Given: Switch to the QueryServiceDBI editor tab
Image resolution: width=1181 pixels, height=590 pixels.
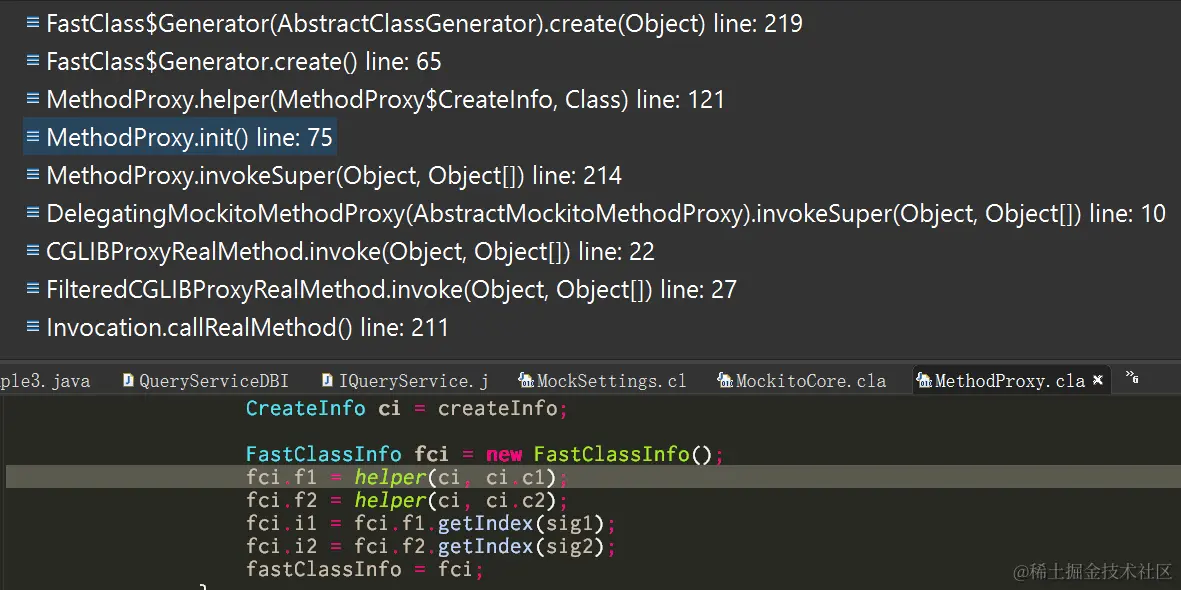Looking at the screenshot, I should pyautogui.click(x=206, y=381).
